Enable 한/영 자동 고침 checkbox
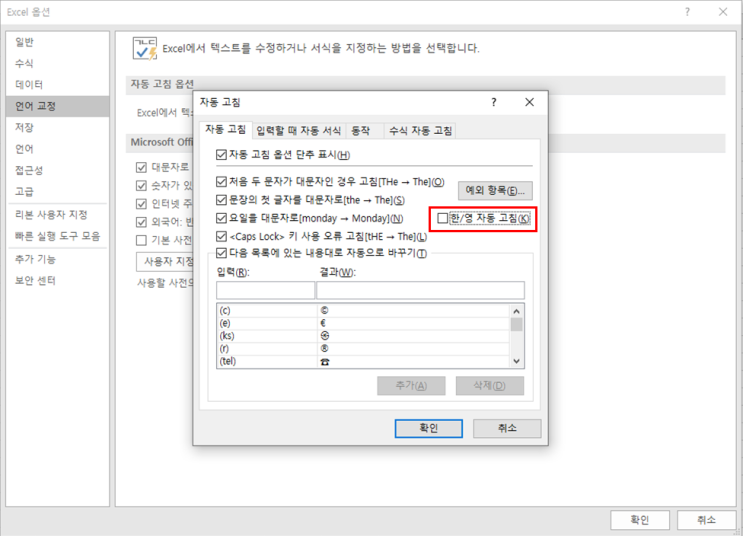Viewport: 743px width, 536px height. 443,218
